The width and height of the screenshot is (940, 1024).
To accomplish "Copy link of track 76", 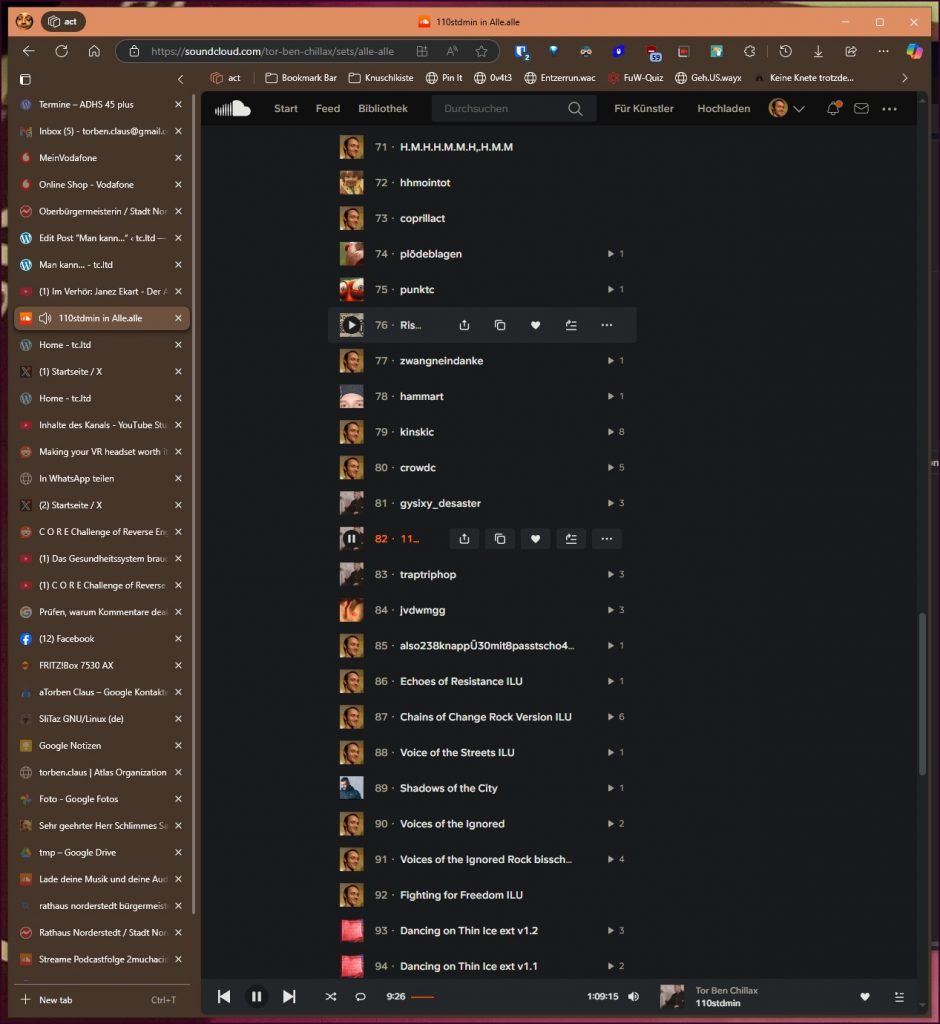I will (500, 325).
